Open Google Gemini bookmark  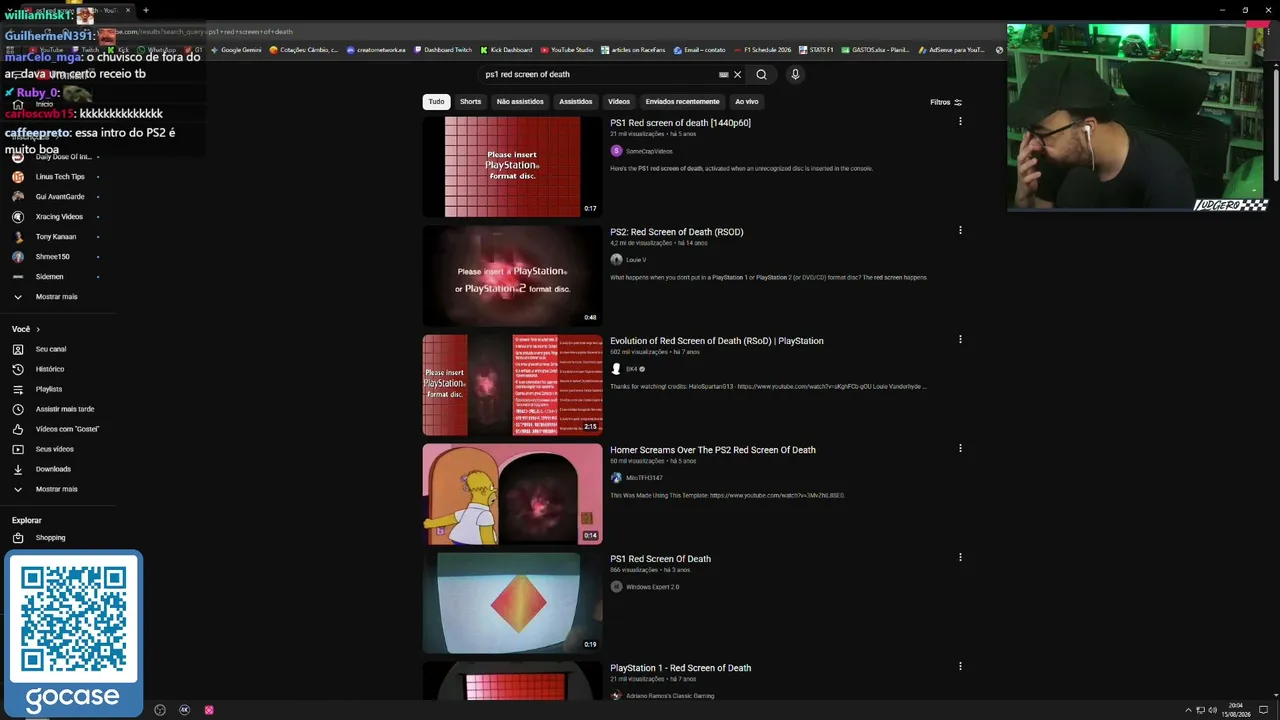236,50
